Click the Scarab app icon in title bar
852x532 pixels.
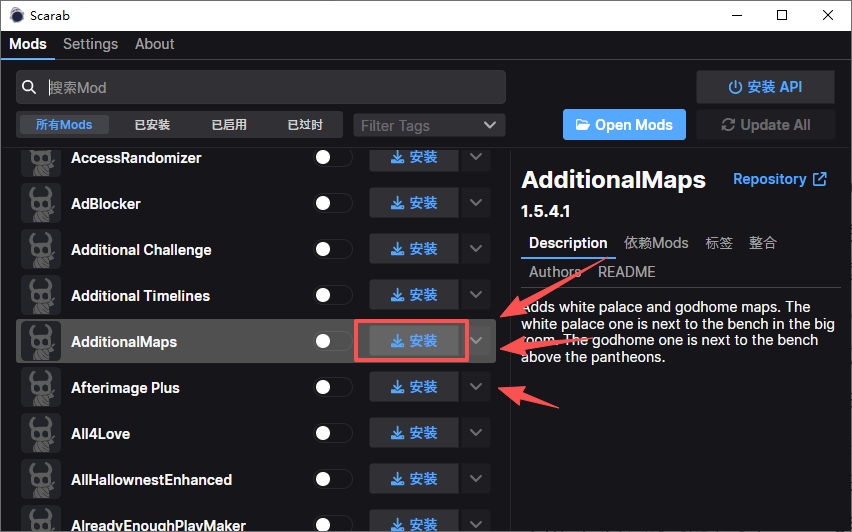(17, 15)
